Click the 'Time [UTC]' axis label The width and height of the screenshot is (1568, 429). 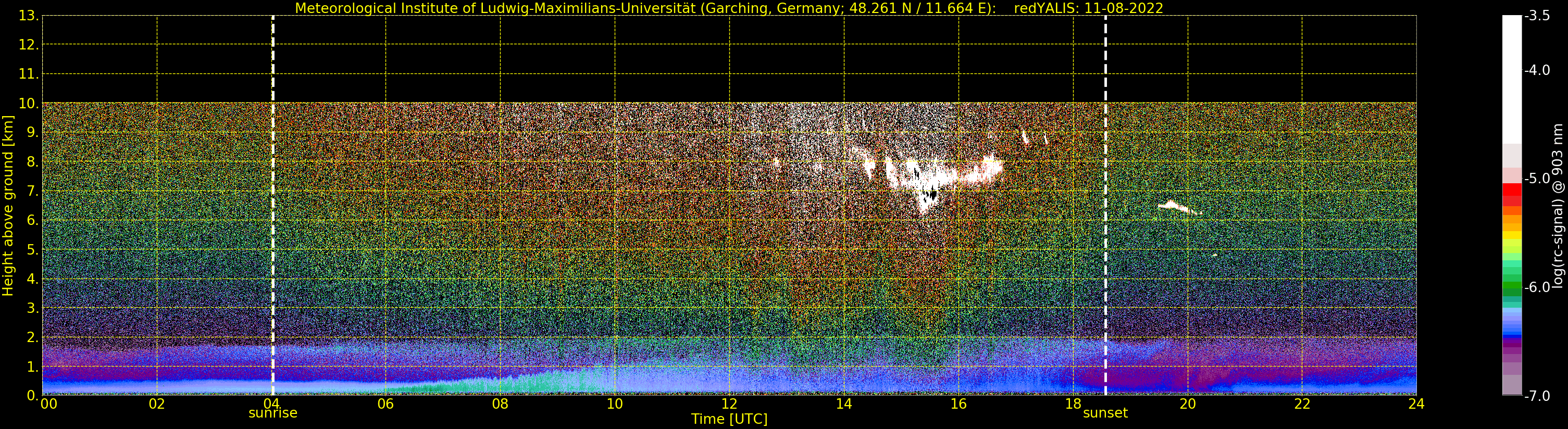click(729, 419)
